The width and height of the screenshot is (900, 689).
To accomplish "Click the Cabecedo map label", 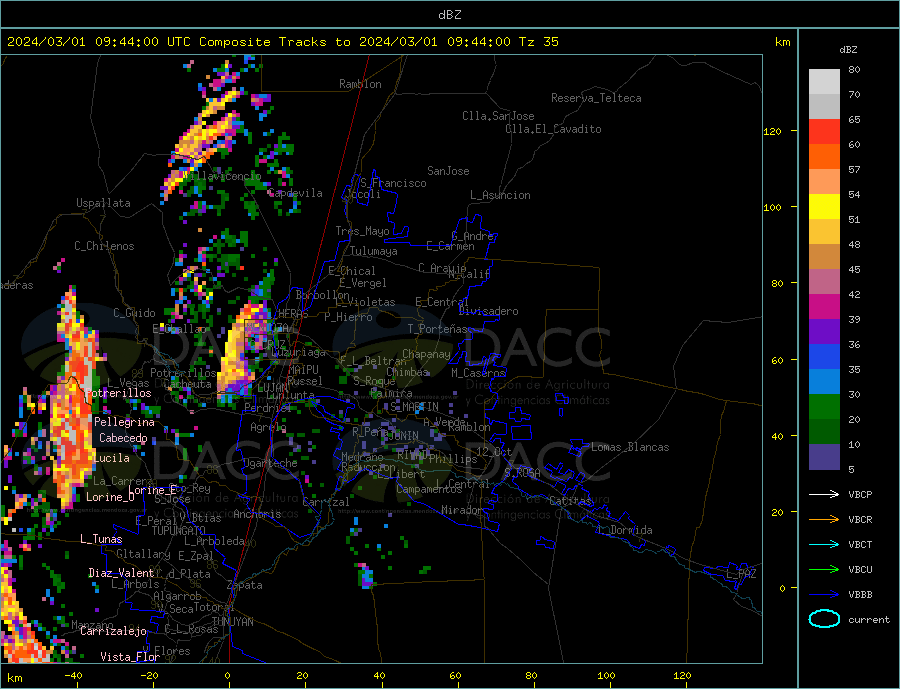I will pos(123,438).
